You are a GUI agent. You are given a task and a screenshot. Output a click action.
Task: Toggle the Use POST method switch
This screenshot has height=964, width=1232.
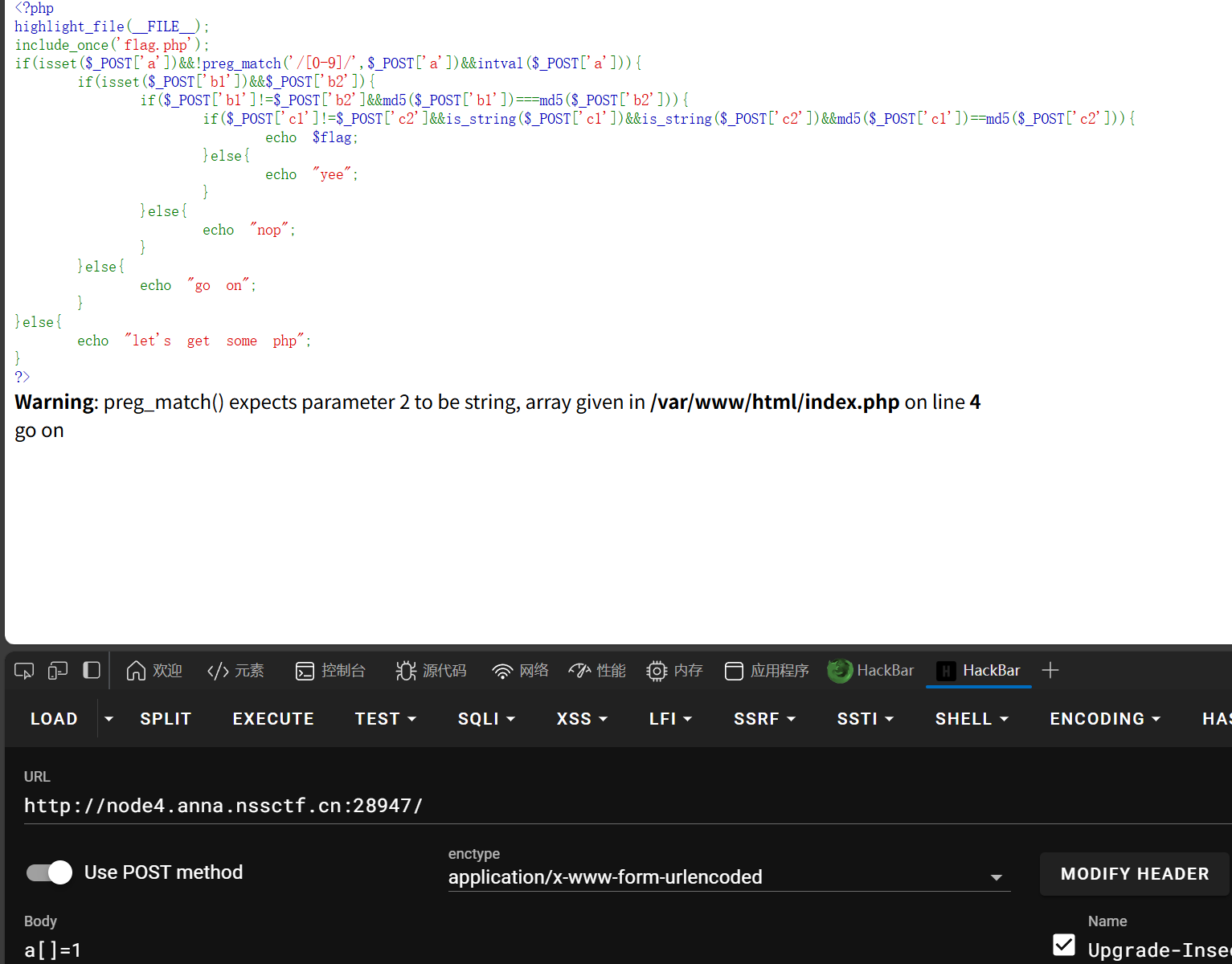[x=50, y=872]
